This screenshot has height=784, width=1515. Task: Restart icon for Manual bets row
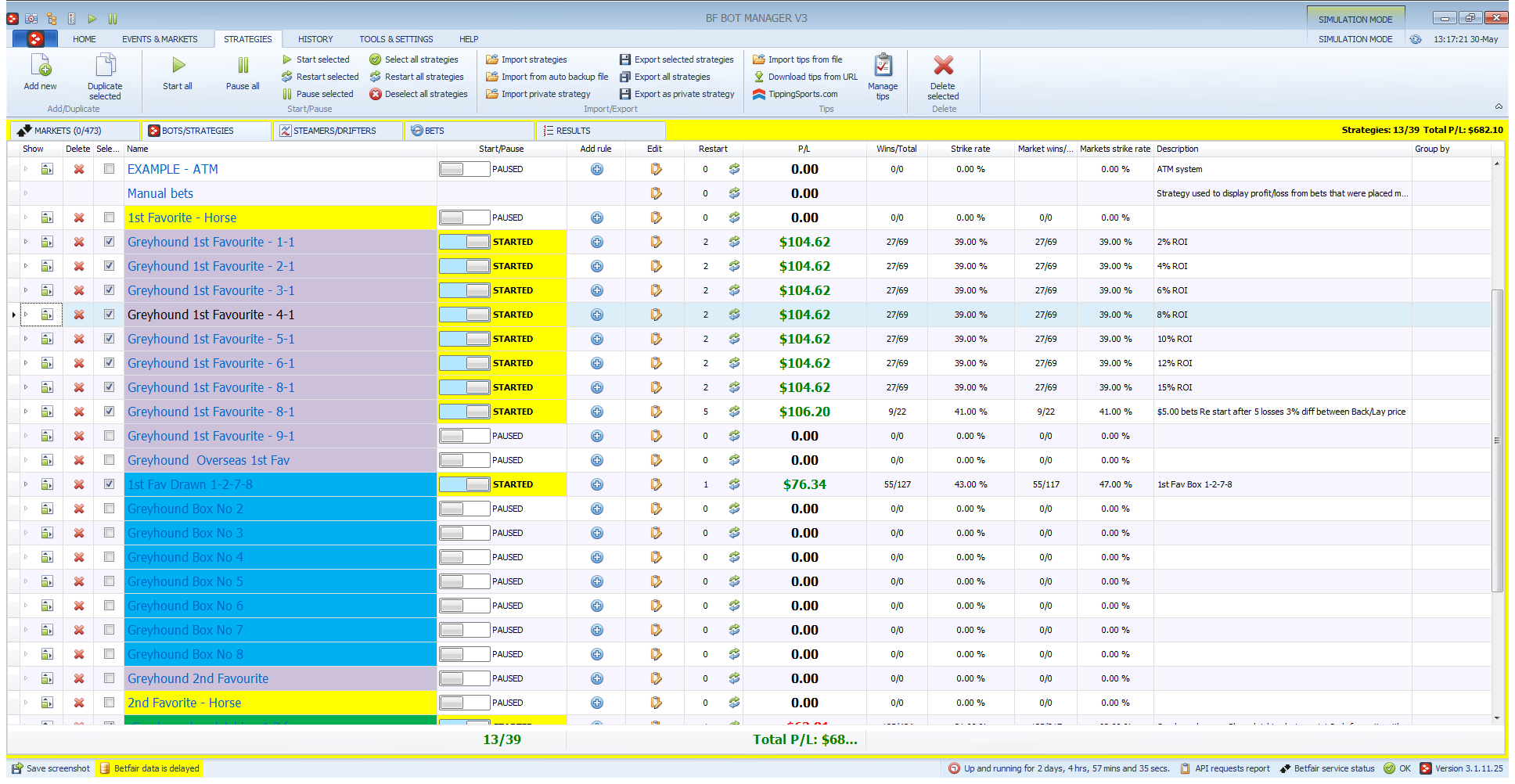(734, 193)
